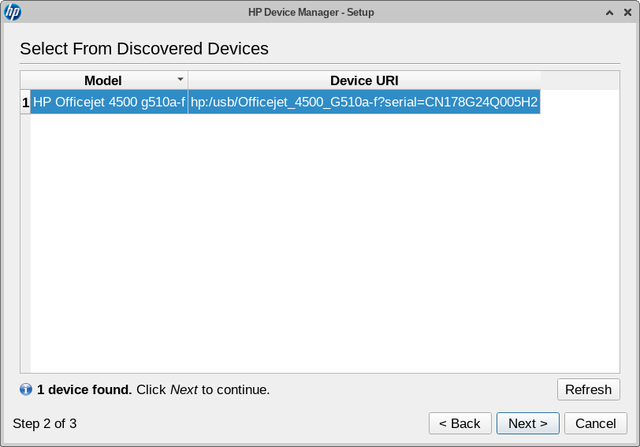Click the Select From Discovered Devices heading
Viewport: 640px width, 447px height.
point(144,49)
